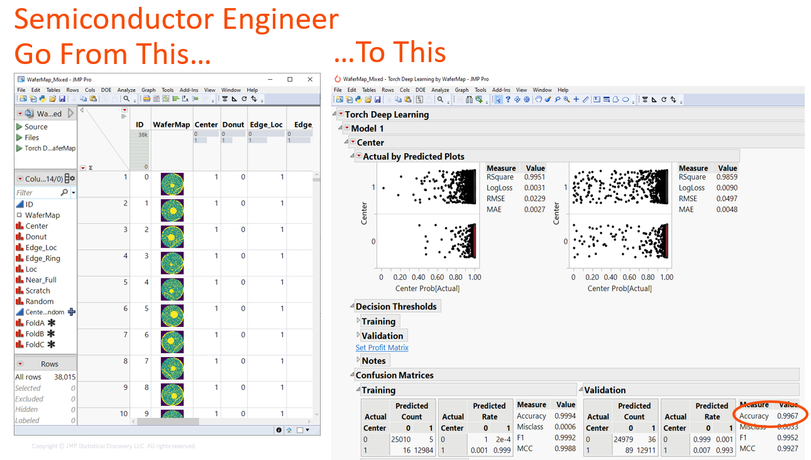
Task: Select the Edge_Ring column in columns list
Action: tap(42, 258)
